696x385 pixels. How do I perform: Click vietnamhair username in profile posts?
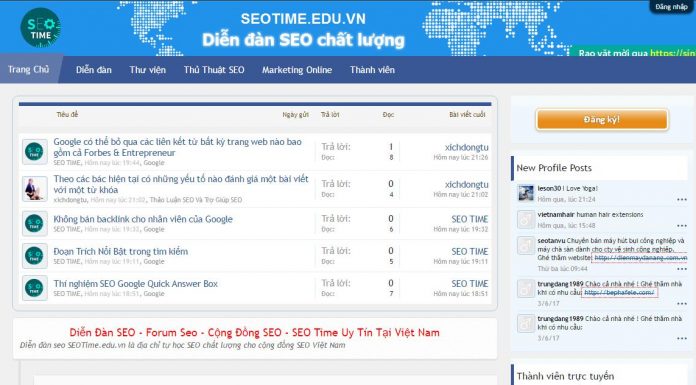pyautogui.click(x=556, y=214)
